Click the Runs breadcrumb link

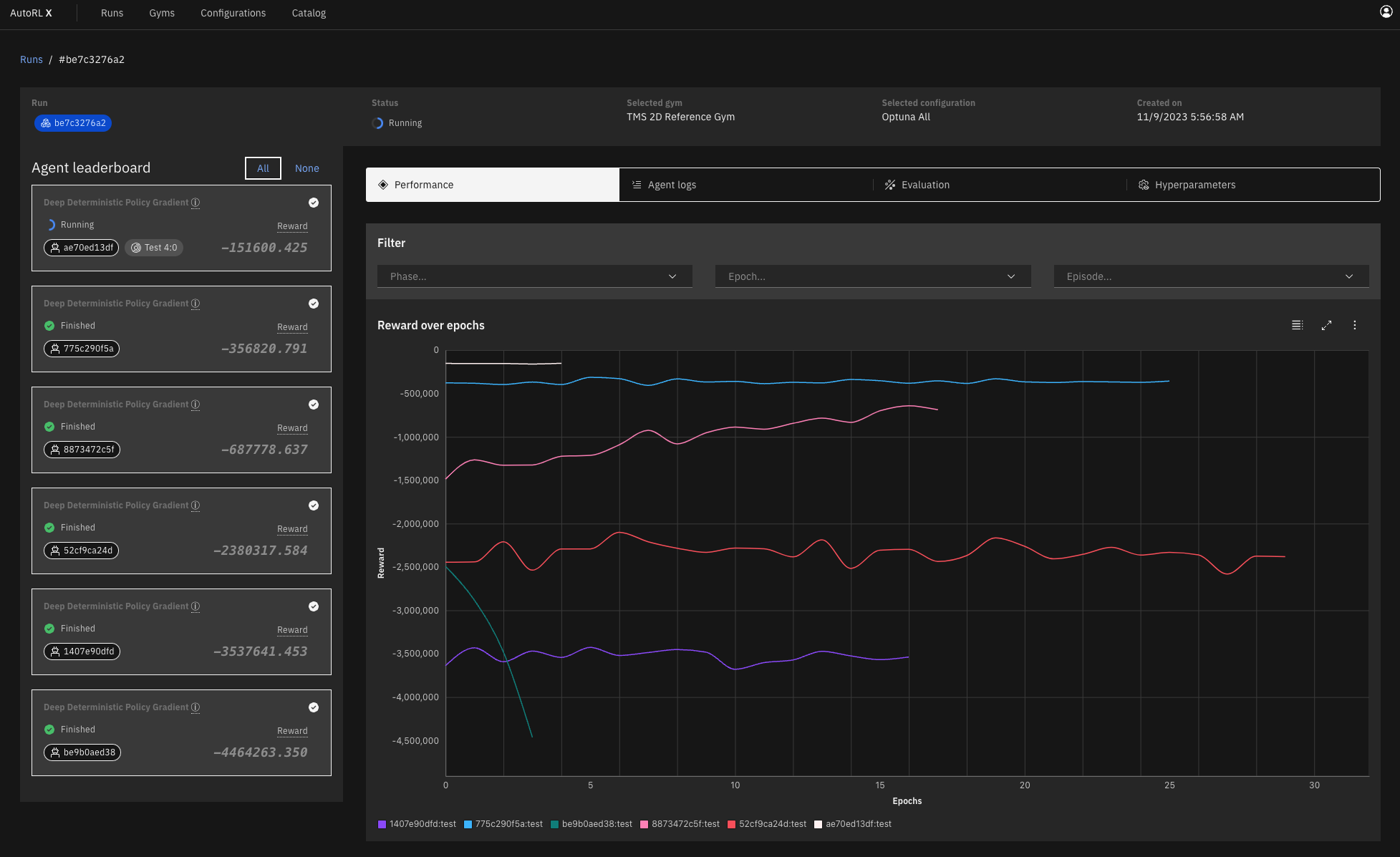click(x=31, y=59)
